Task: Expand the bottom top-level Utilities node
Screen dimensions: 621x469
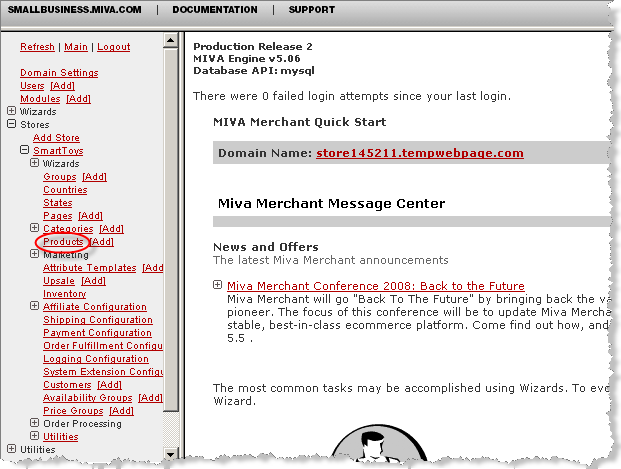Action: click(x=11, y=449)
